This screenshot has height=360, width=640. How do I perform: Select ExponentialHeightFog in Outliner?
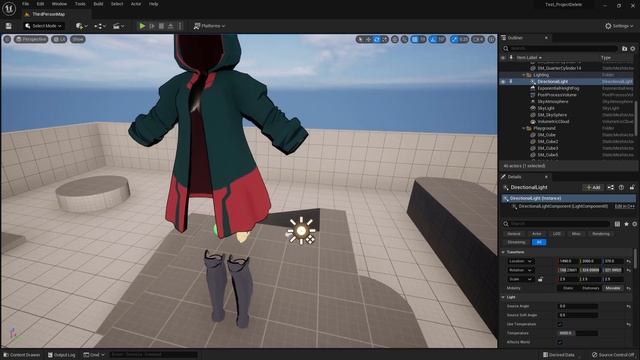558,88
